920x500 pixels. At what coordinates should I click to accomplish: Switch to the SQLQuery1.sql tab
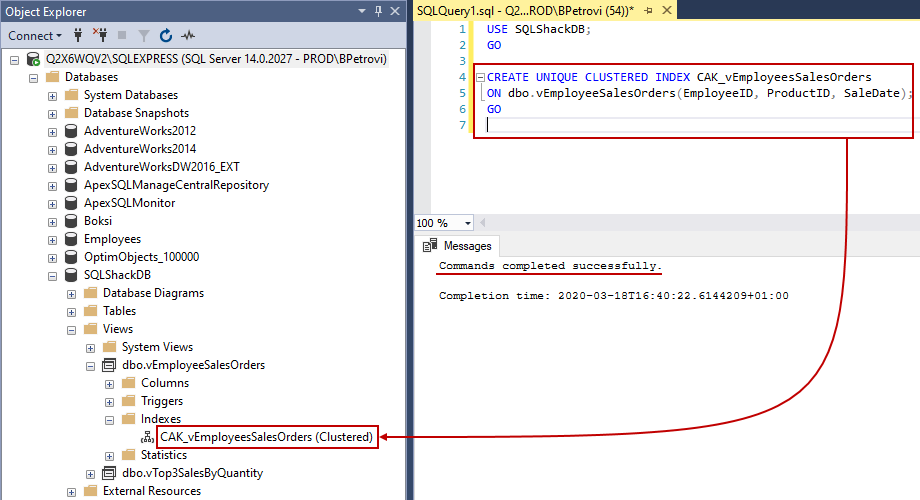pos(525,9)
